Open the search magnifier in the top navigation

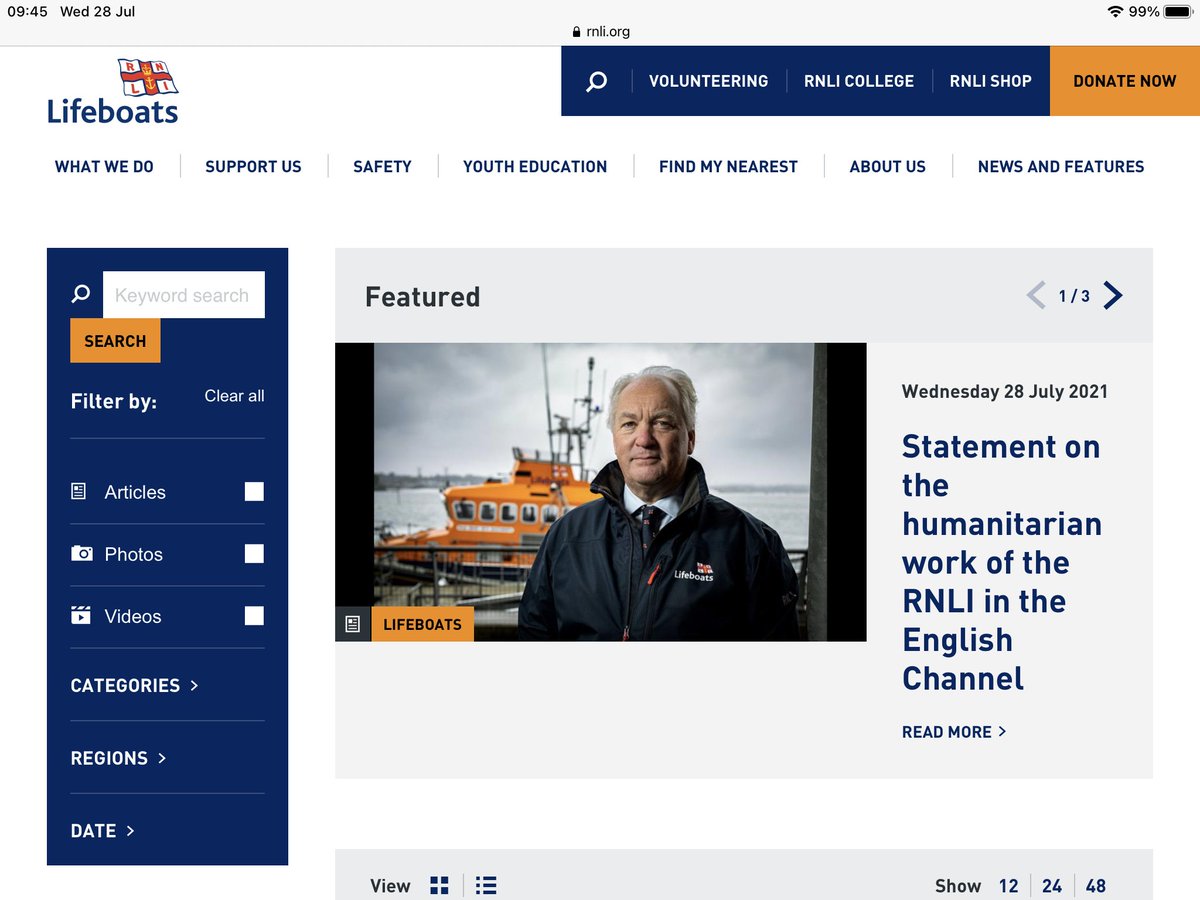pyautogui.click(x=596, y=81)
